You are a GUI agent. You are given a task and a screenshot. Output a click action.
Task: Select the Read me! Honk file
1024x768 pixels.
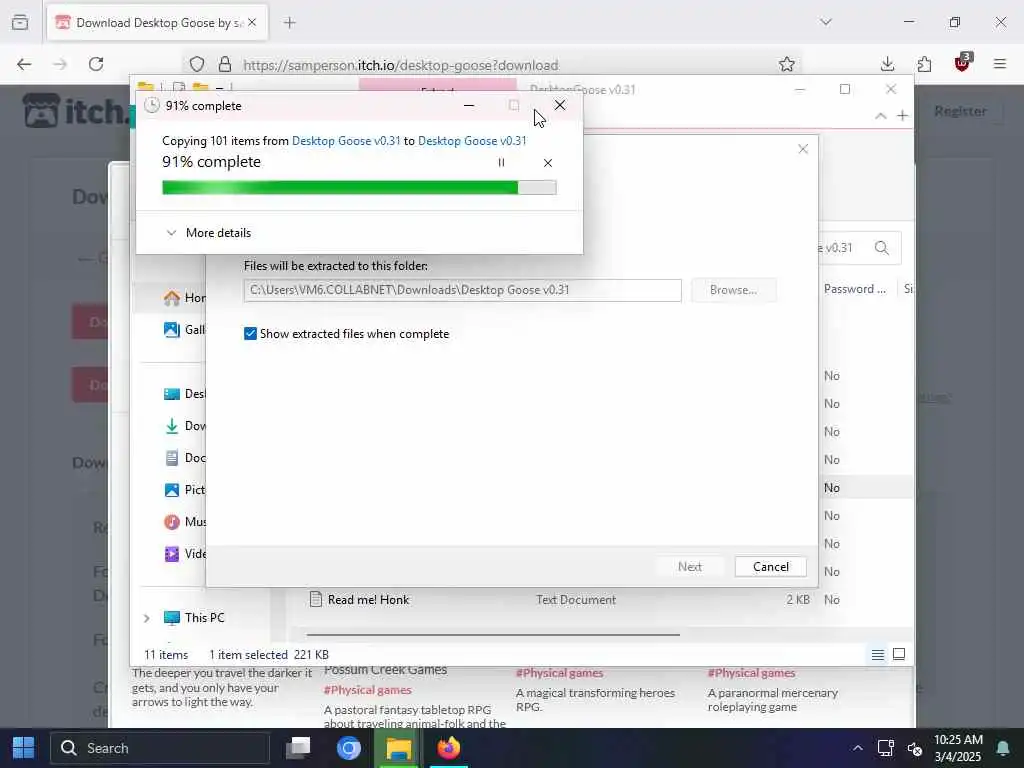(368, 600)
